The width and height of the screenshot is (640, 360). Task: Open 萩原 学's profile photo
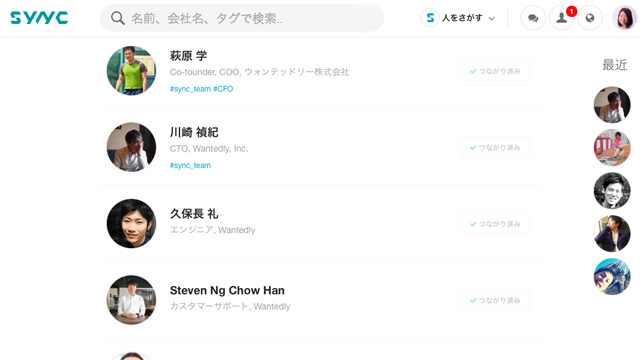pyautogui.click(x=131, y=71)
